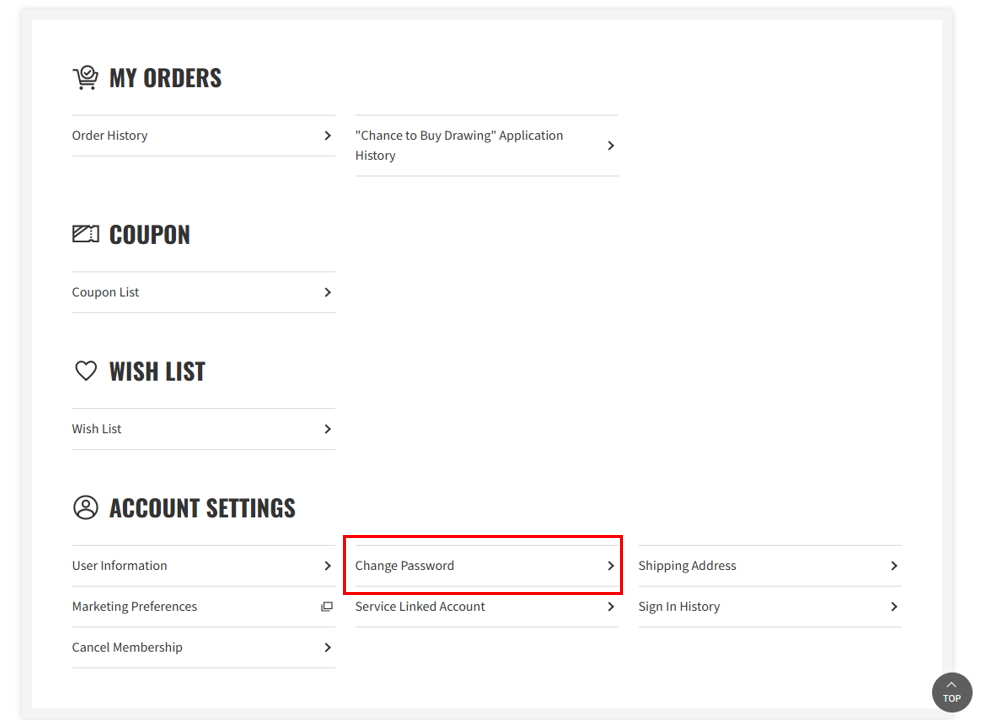Click the external window icon beside Marketing Preferences
This screenshot has height=720, width=981.
pos(327,607)
